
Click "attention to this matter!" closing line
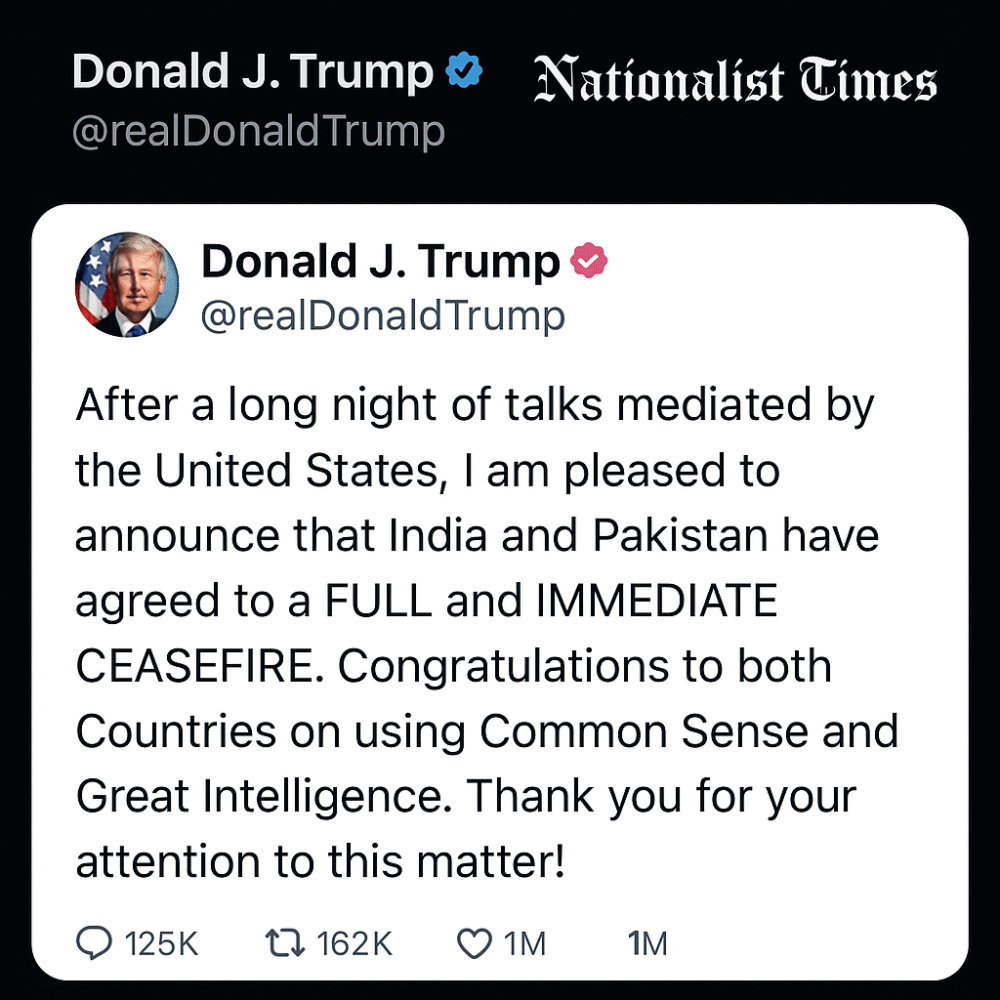pos(320,861)
